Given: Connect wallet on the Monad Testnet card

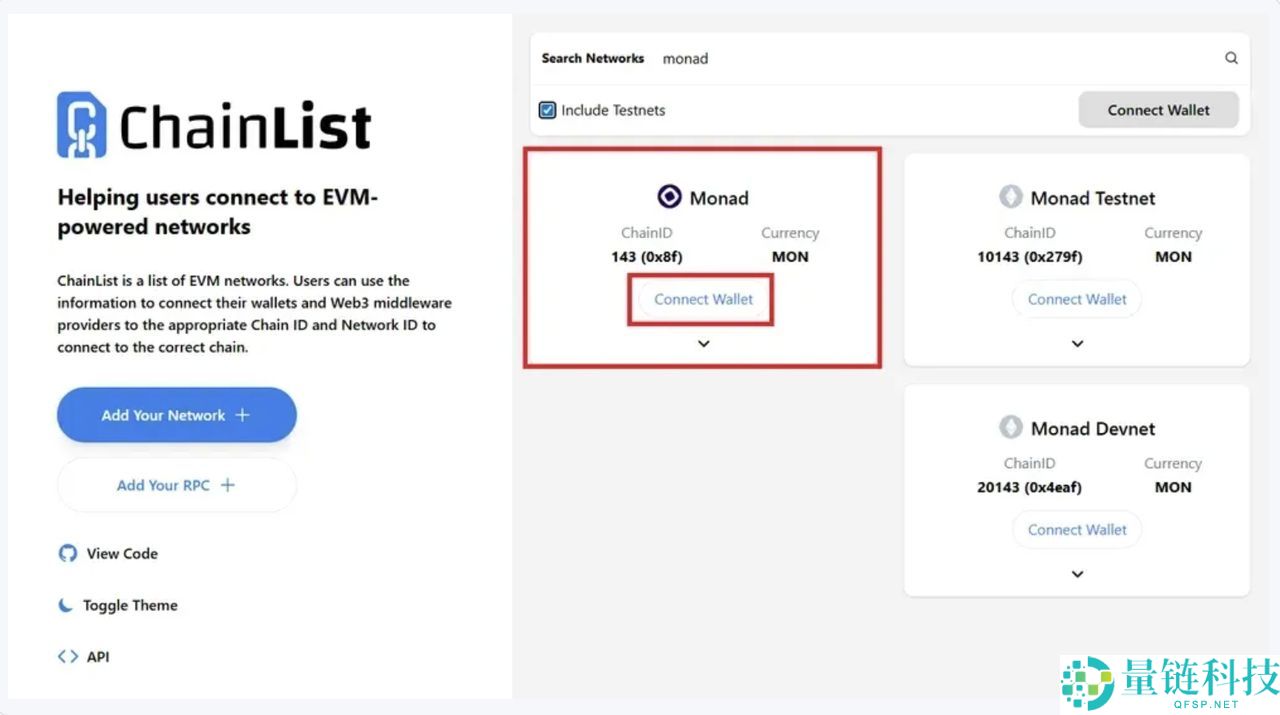Looking at the screenshot, I should 1077,299.
